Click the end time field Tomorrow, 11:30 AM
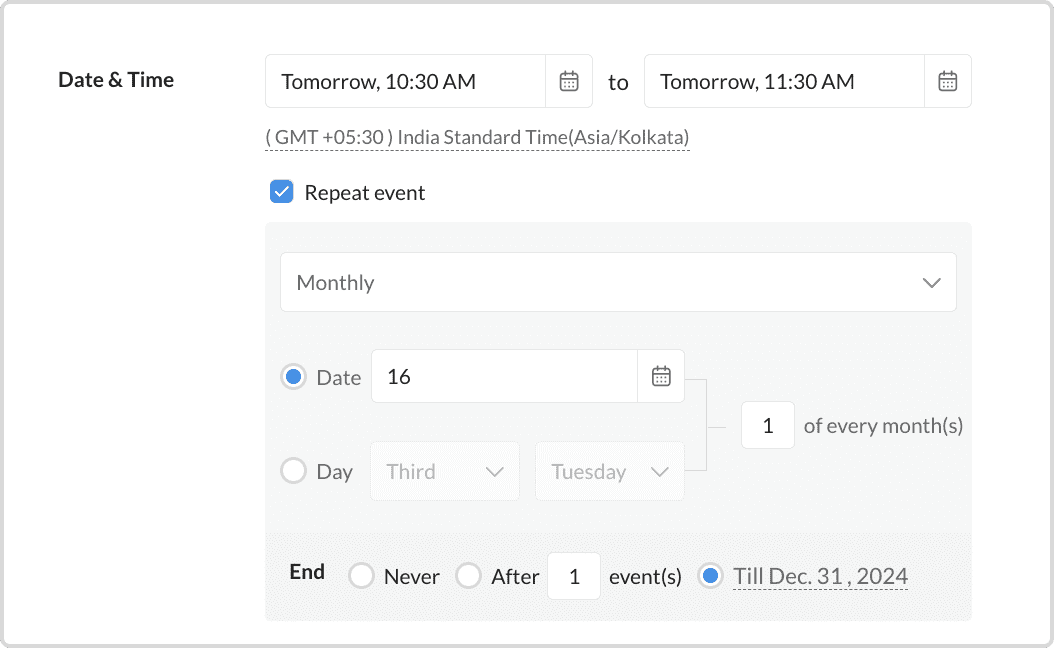The height and width of the screenshot is (648, 1054). pos(784,82)
